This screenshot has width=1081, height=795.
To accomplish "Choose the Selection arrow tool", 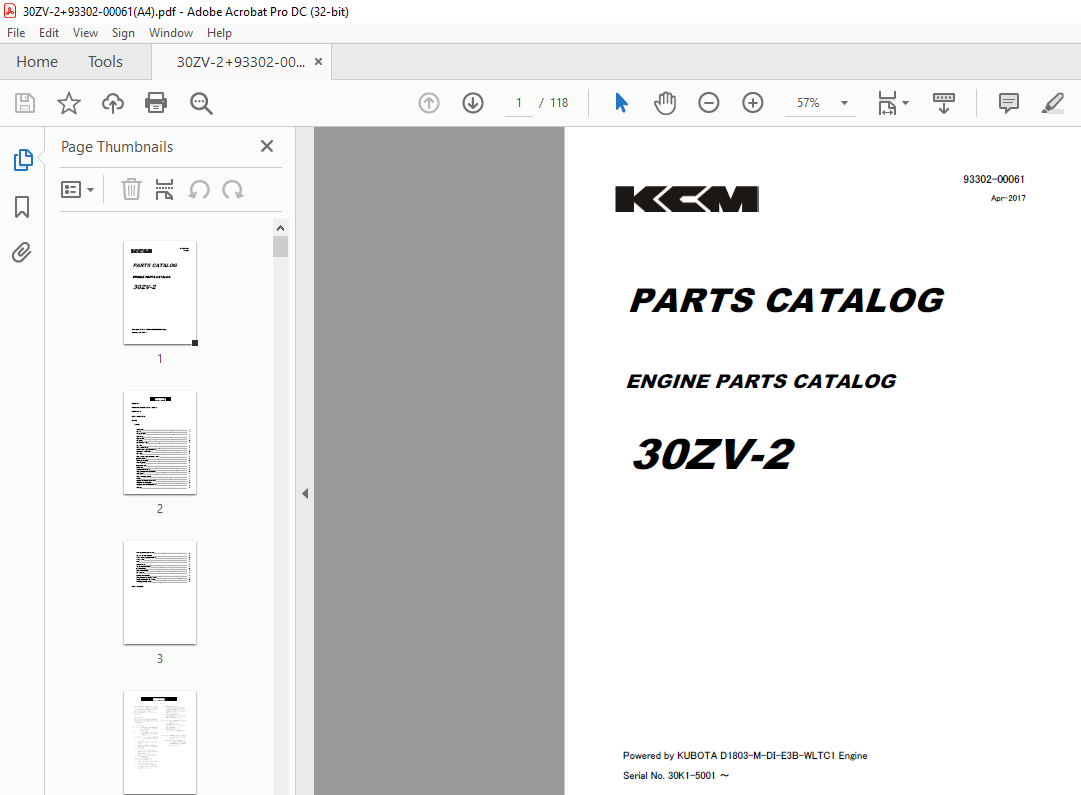I will tap(621, 103).
